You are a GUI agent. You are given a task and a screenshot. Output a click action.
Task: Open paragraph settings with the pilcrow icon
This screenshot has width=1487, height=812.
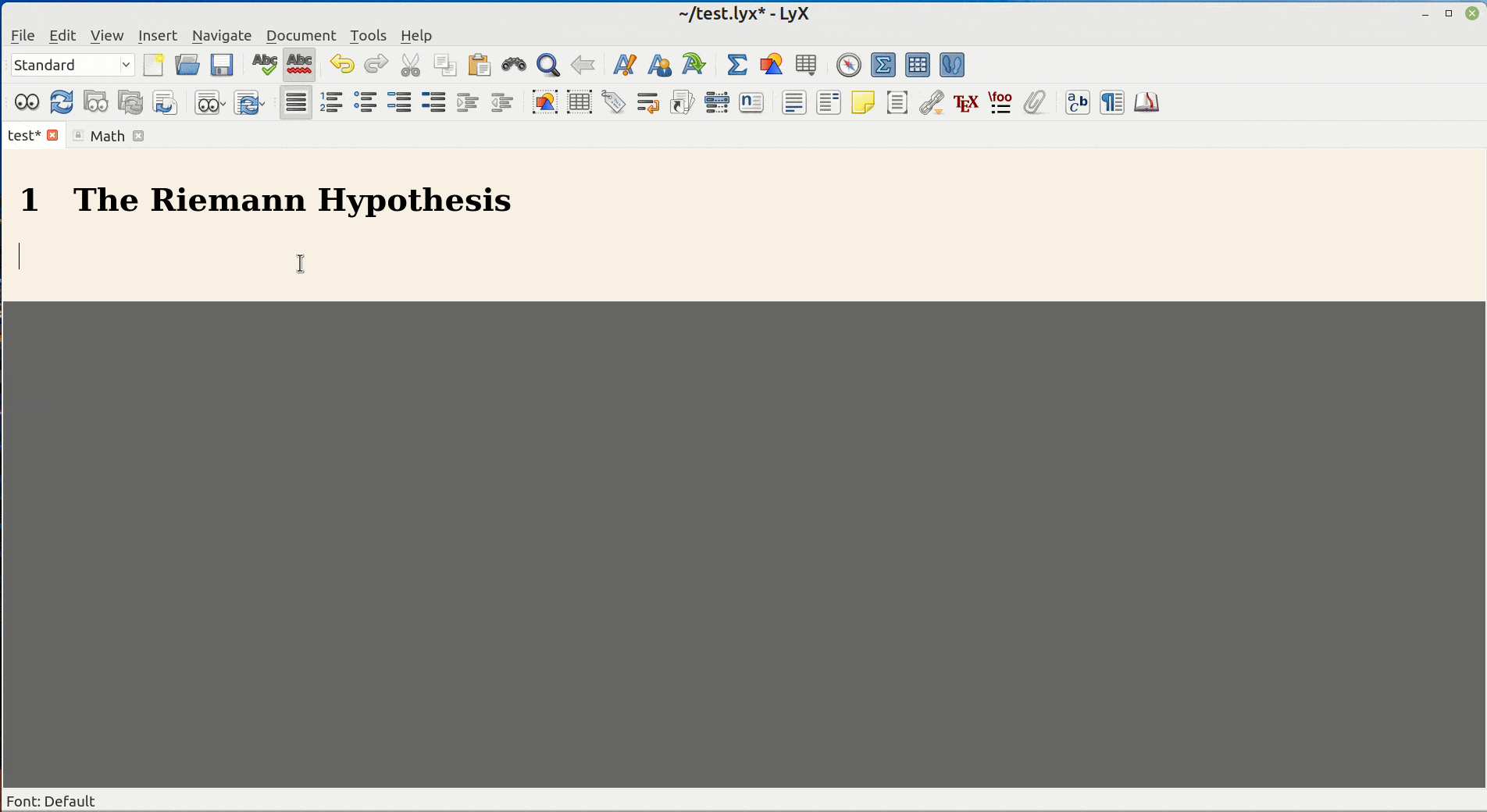click(x=1111, y=102)
